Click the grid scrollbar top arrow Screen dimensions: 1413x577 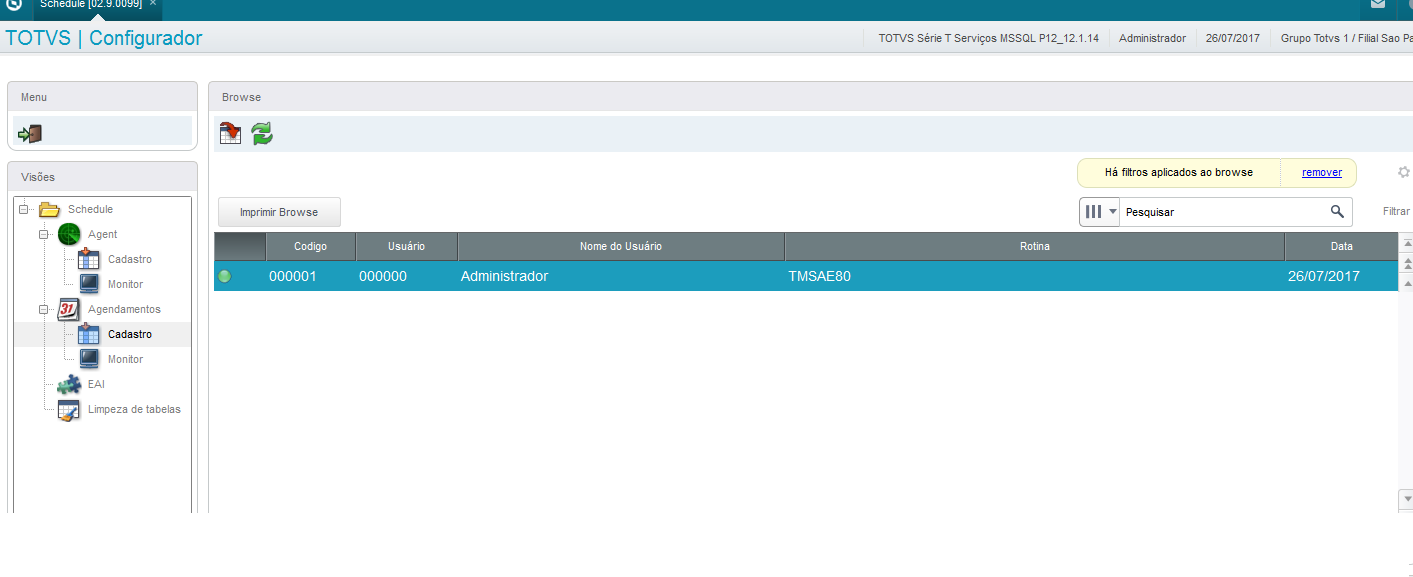(x=1406, y=243)
